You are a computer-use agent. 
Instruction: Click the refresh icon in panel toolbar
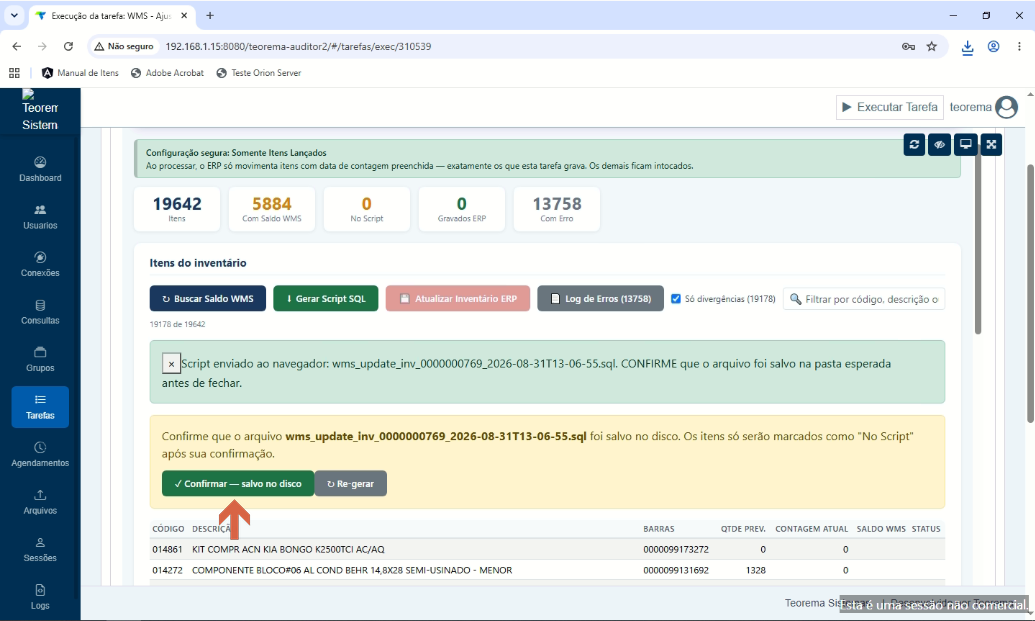[914, 145]
